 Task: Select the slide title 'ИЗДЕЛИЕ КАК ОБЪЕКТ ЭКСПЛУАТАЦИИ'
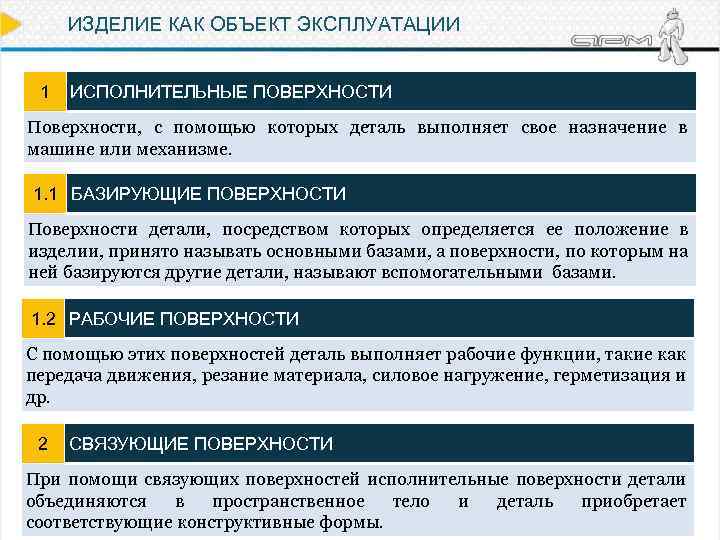pos(264,24)
